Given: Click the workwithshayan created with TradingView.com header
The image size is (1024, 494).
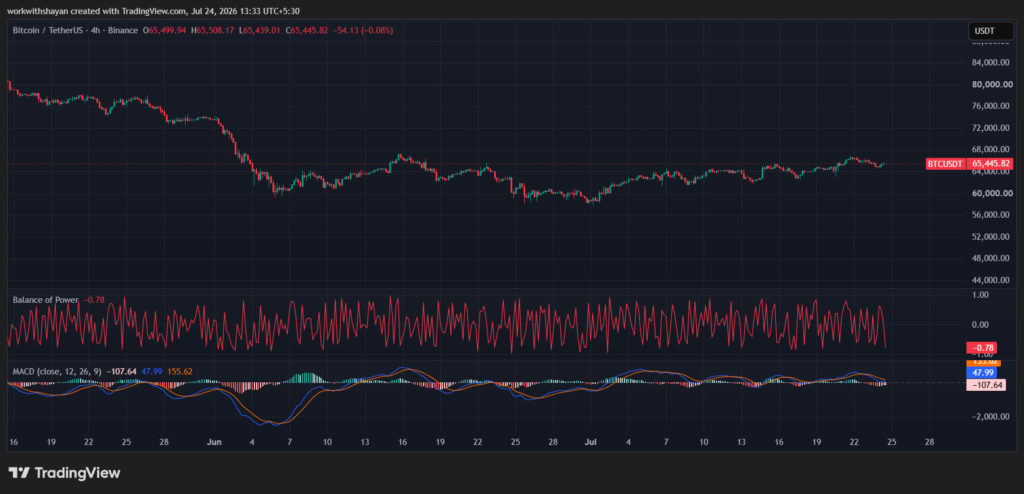Looking at the screenshot, I should click(155, 11).
